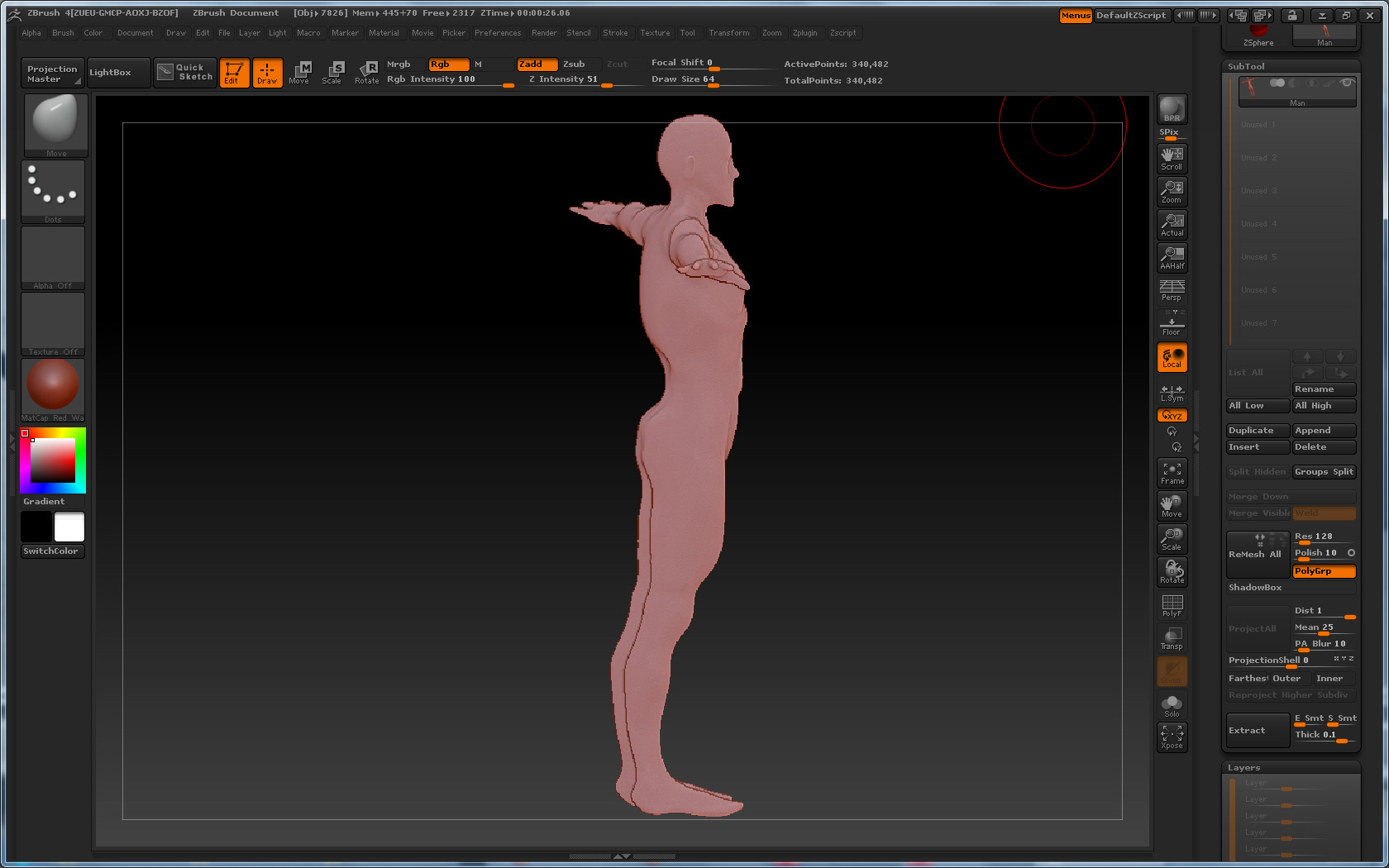Click the AAHalf zoom icon

pos(1172,258)
